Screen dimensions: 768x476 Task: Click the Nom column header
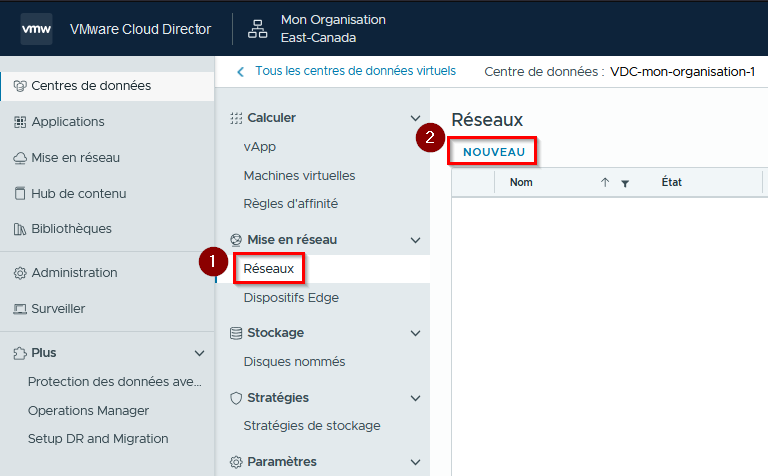pos(521,182)
